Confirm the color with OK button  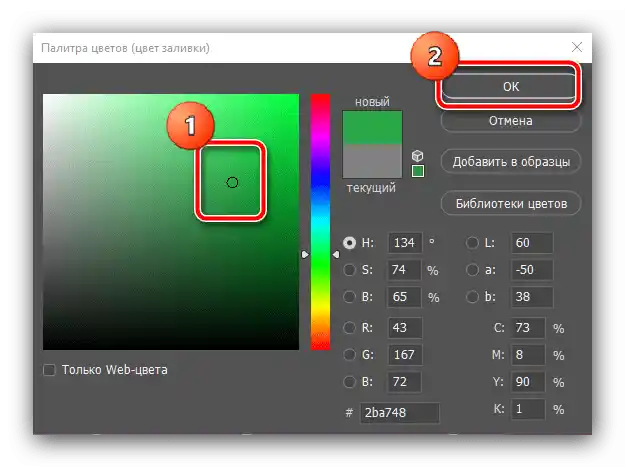point(510,86)
